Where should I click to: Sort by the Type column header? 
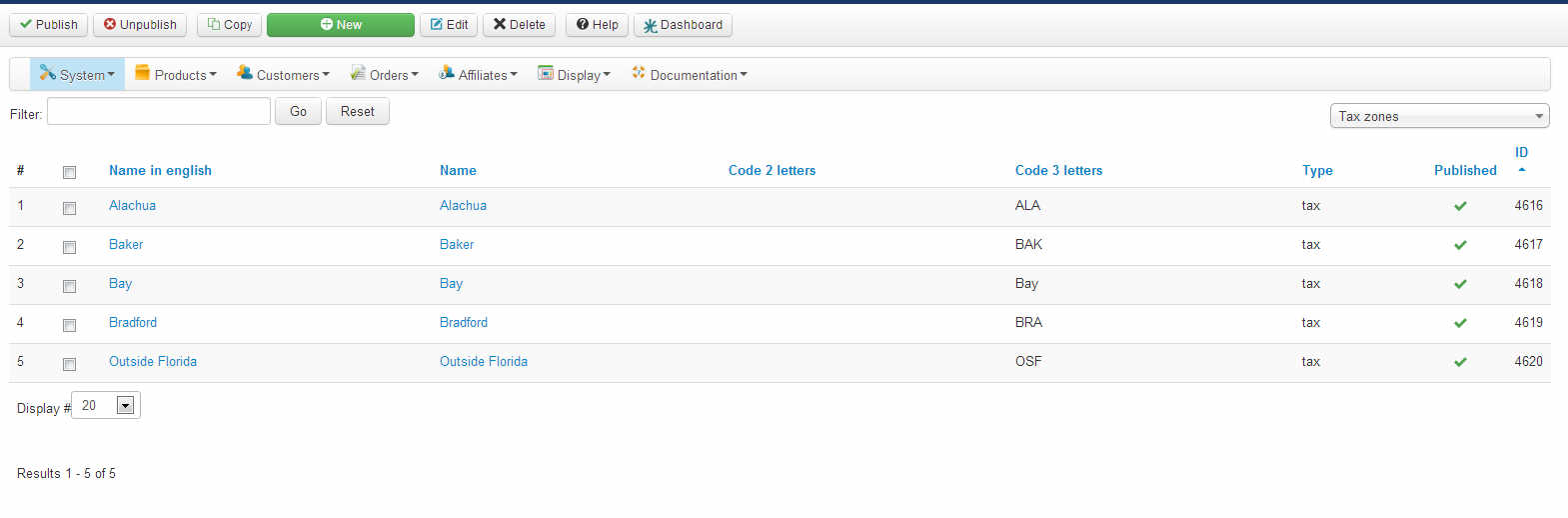pyautogui.click(x=1317, y=170)
